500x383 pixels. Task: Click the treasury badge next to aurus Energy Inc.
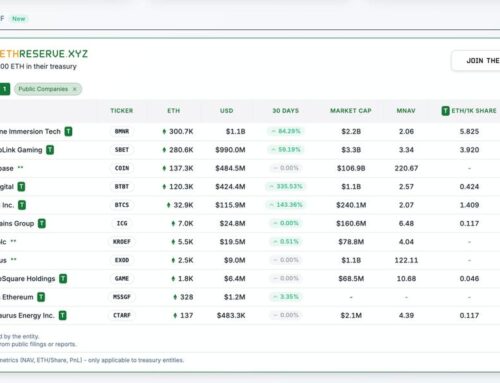[62, 315]
